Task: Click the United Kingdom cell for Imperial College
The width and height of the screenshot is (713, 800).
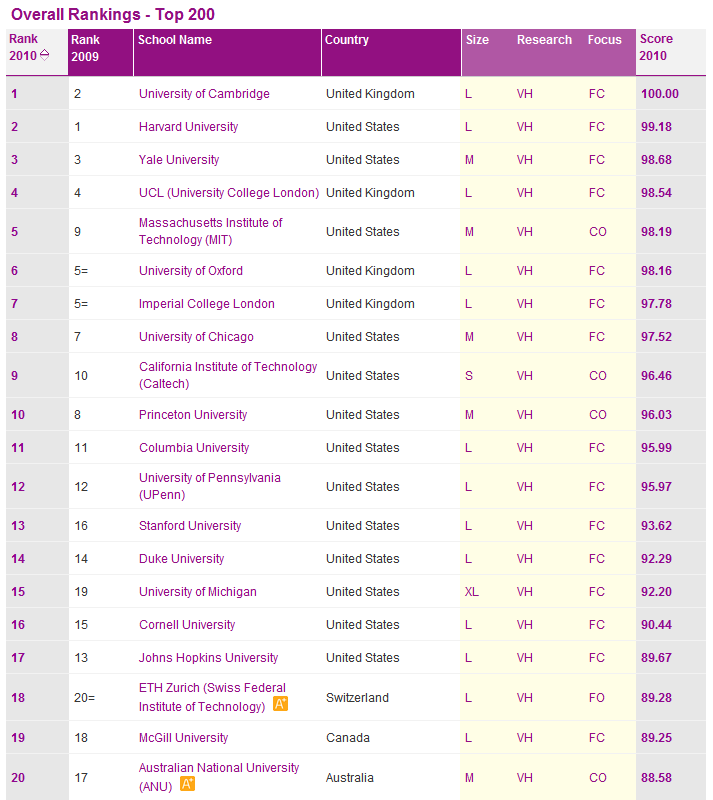Action: click(x=370, y=304)
